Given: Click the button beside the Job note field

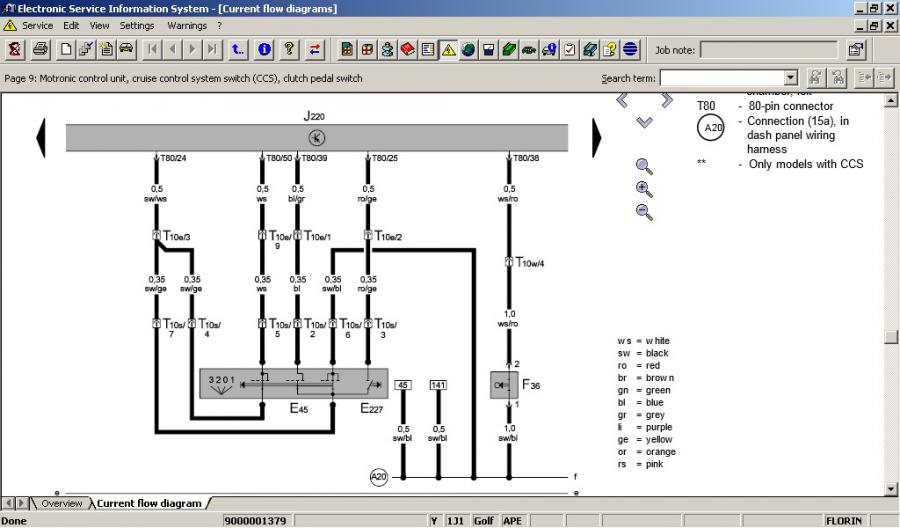Looking at the screenshot, I should pyautogui.click(x=856, y=49).
